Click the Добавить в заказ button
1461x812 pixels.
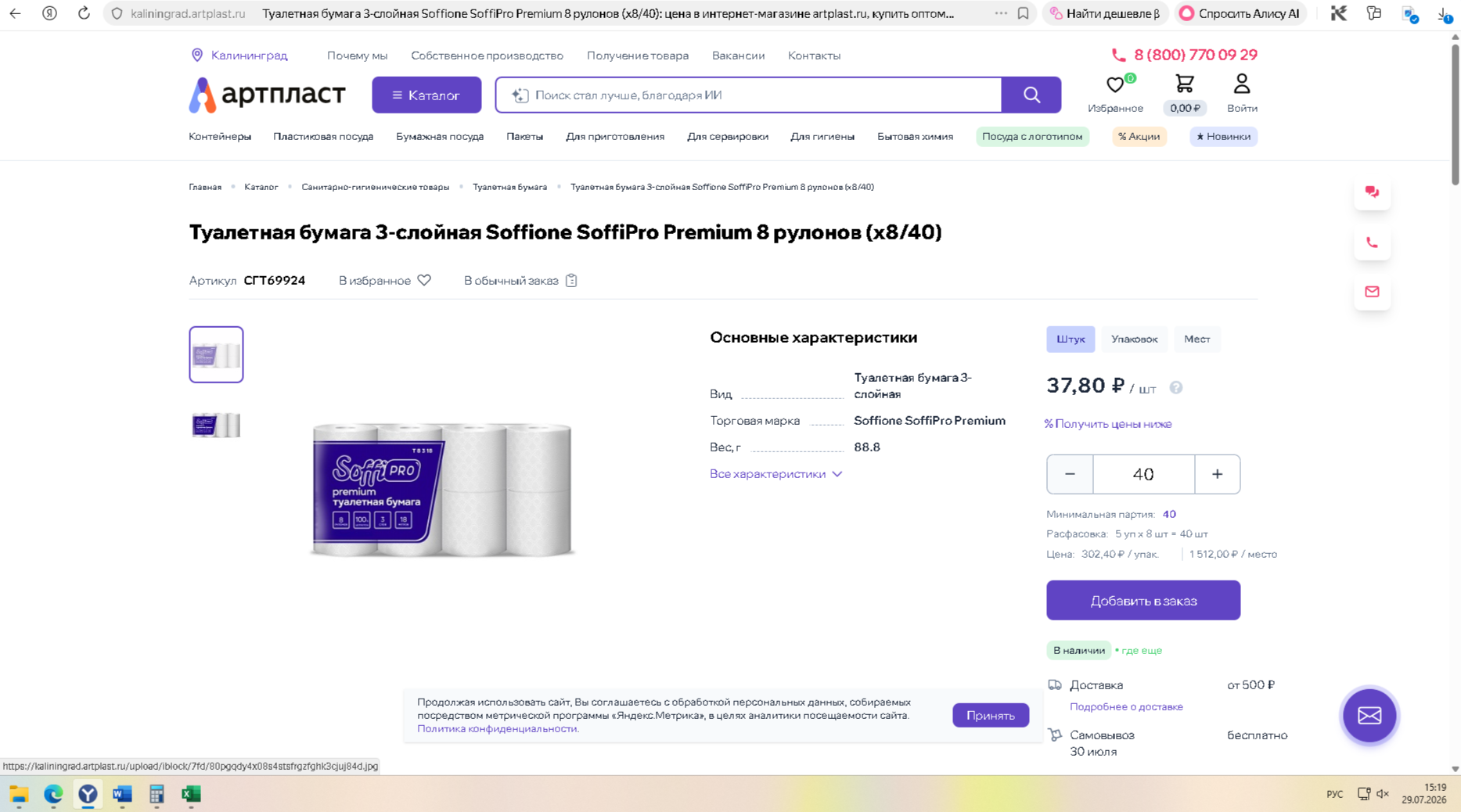(1143, 601)
